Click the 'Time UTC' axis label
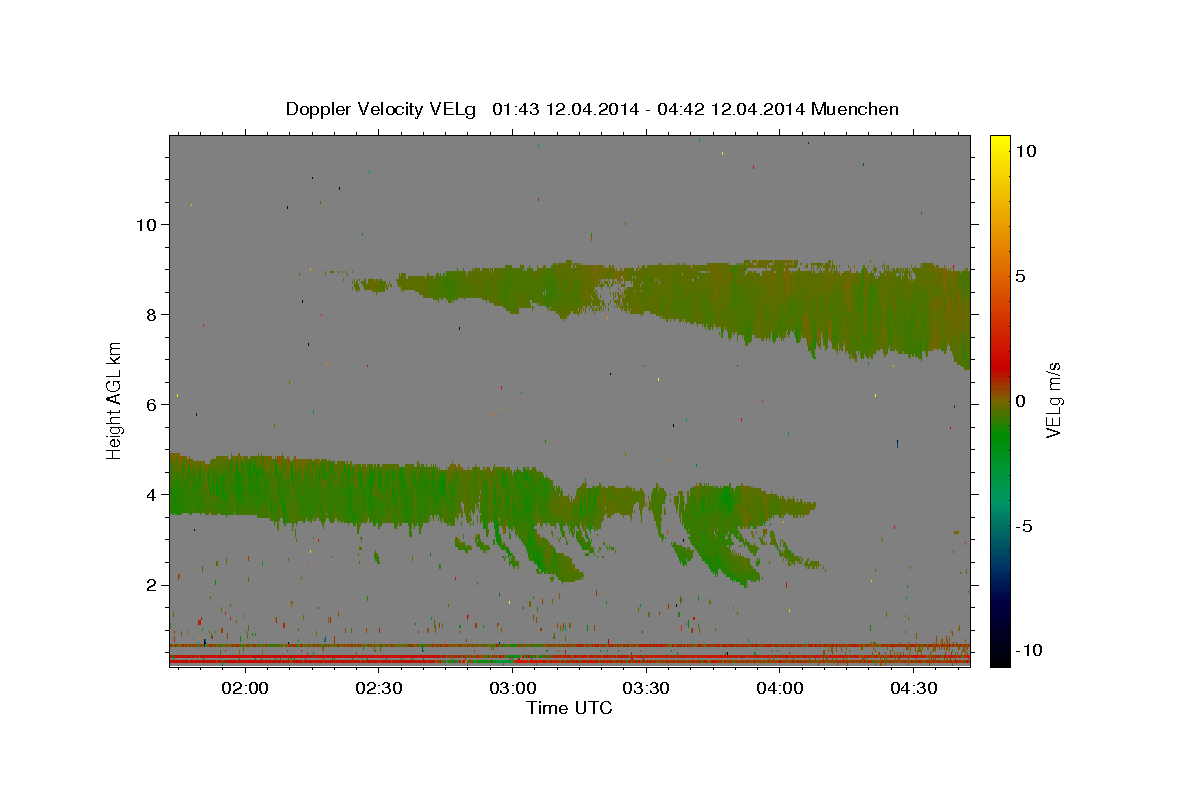The height and width of the screenshot is (800, 1200). click(569, 708)
